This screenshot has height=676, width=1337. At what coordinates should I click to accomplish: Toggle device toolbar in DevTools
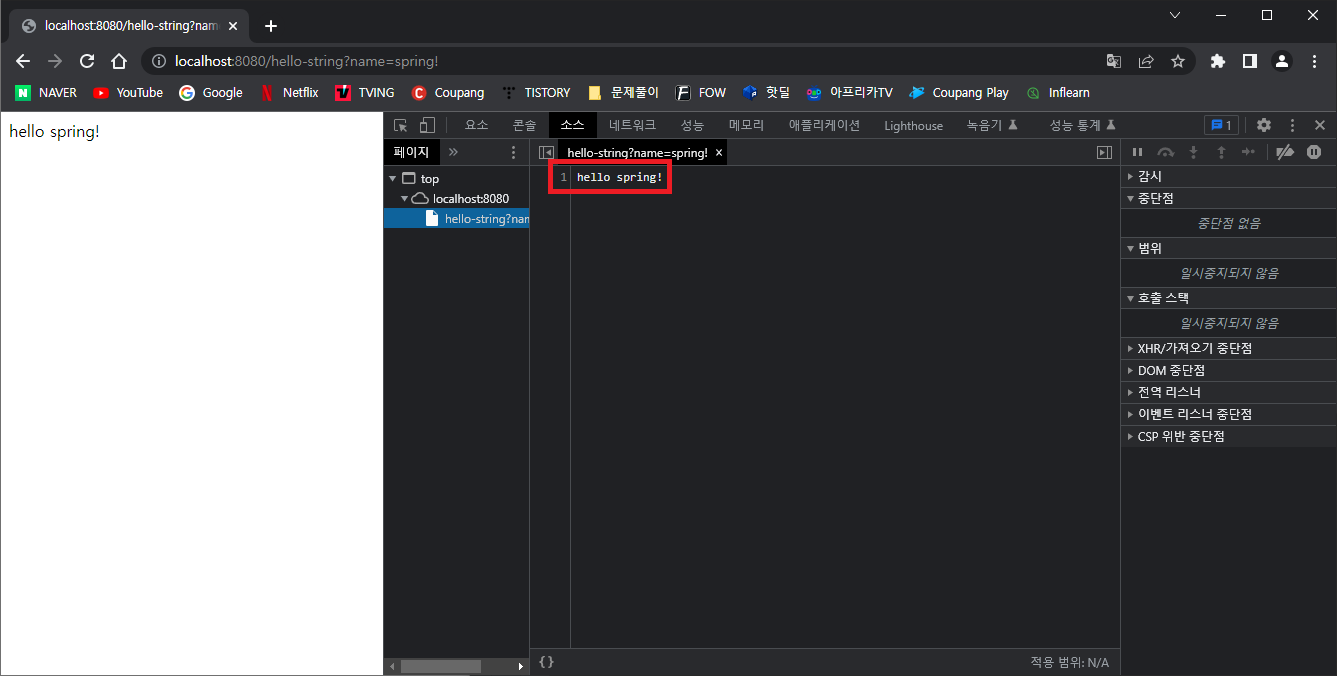click(x=427, y=125)
